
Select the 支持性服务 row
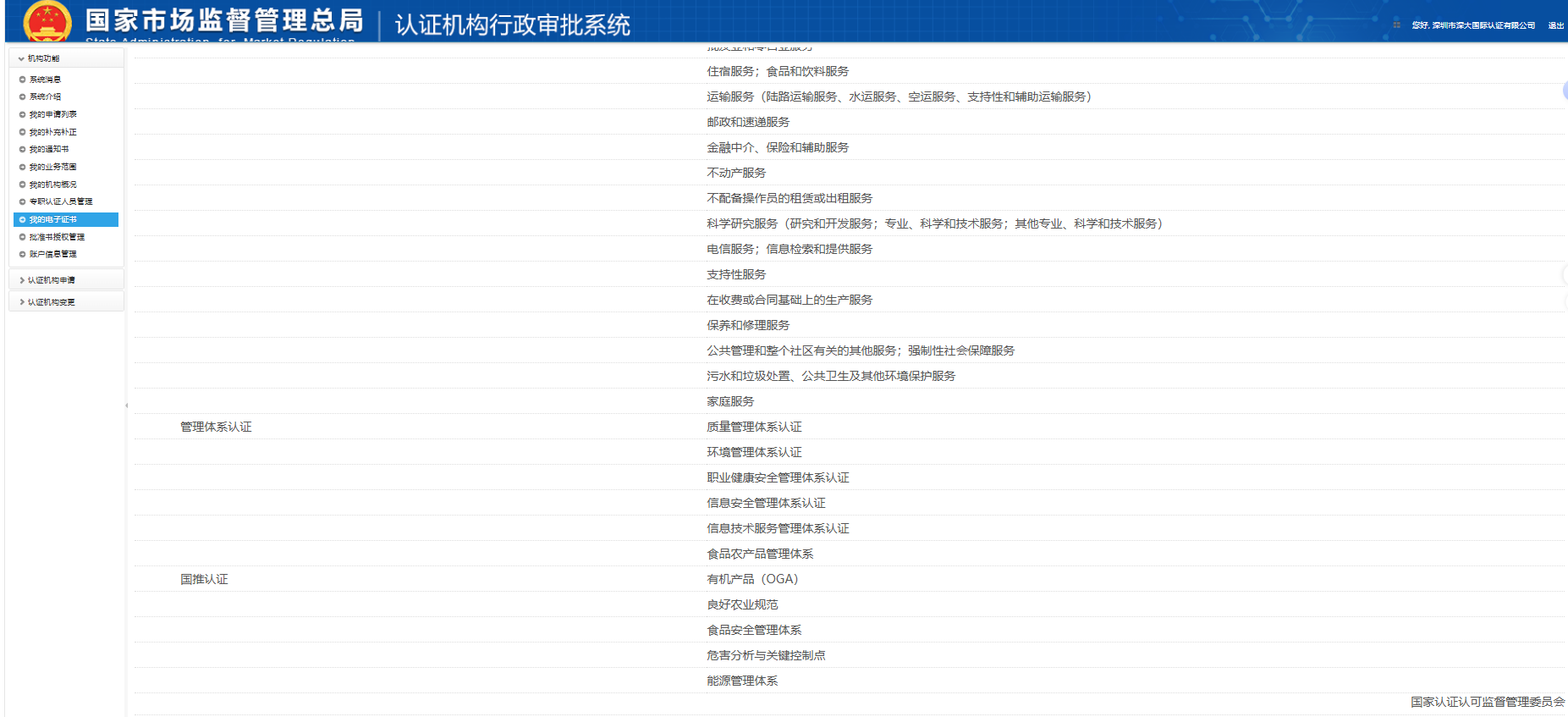pos(849,274)
